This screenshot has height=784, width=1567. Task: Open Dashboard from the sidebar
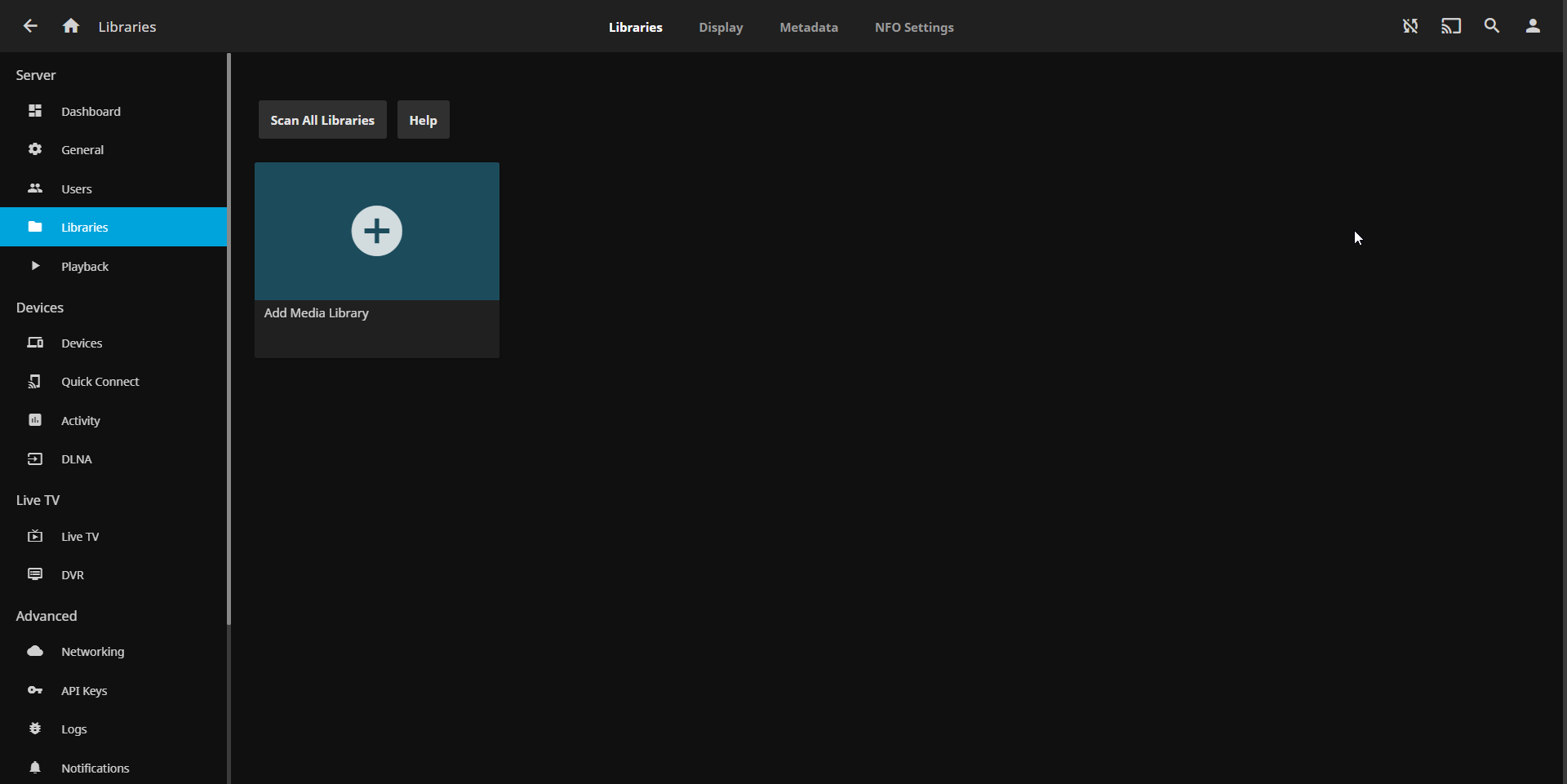click(x=113, y=111)
